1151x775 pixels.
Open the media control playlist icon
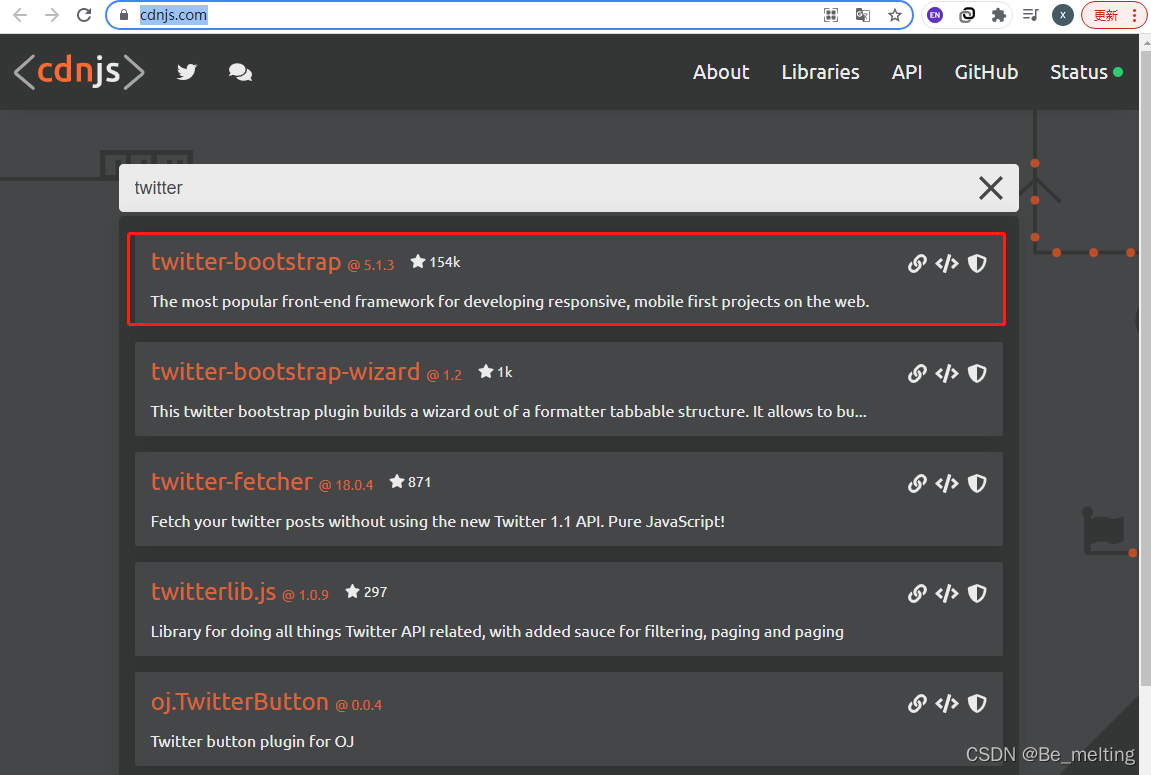[1031, 15]
